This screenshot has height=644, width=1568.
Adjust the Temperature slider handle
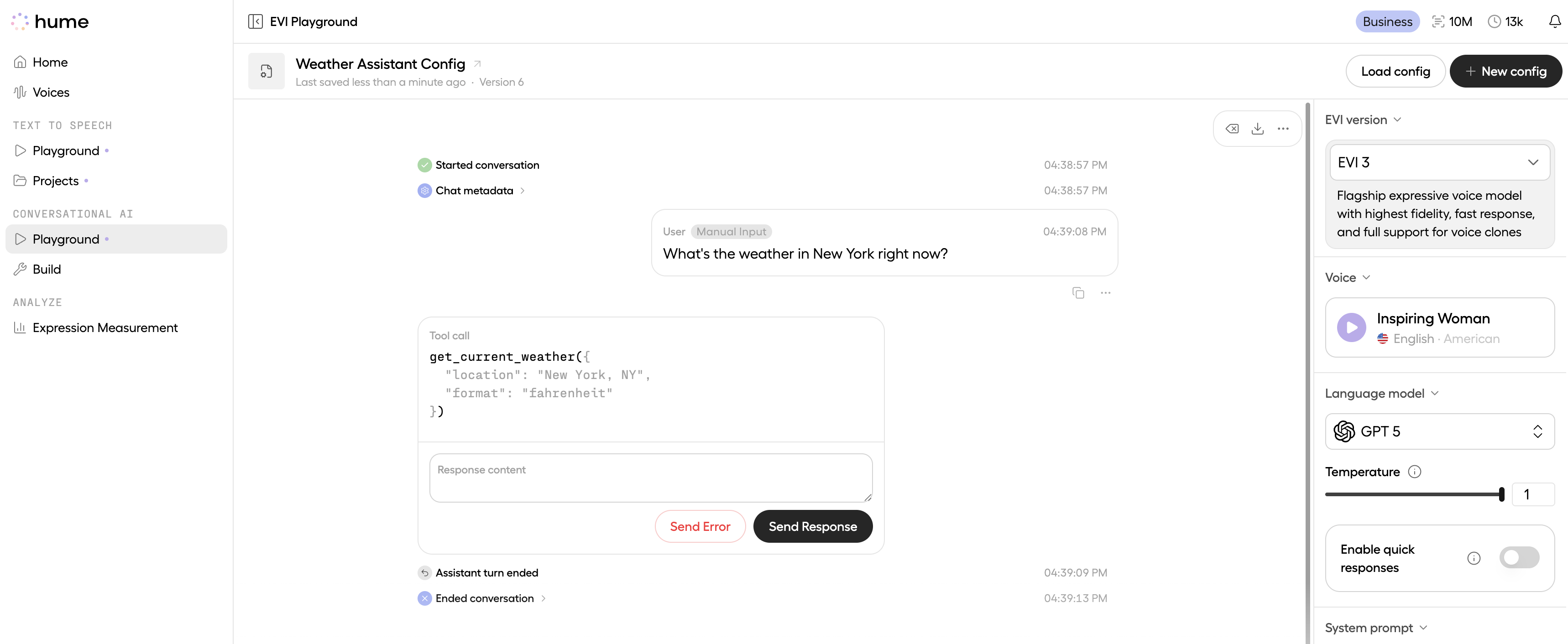[x=1502, y=494]
